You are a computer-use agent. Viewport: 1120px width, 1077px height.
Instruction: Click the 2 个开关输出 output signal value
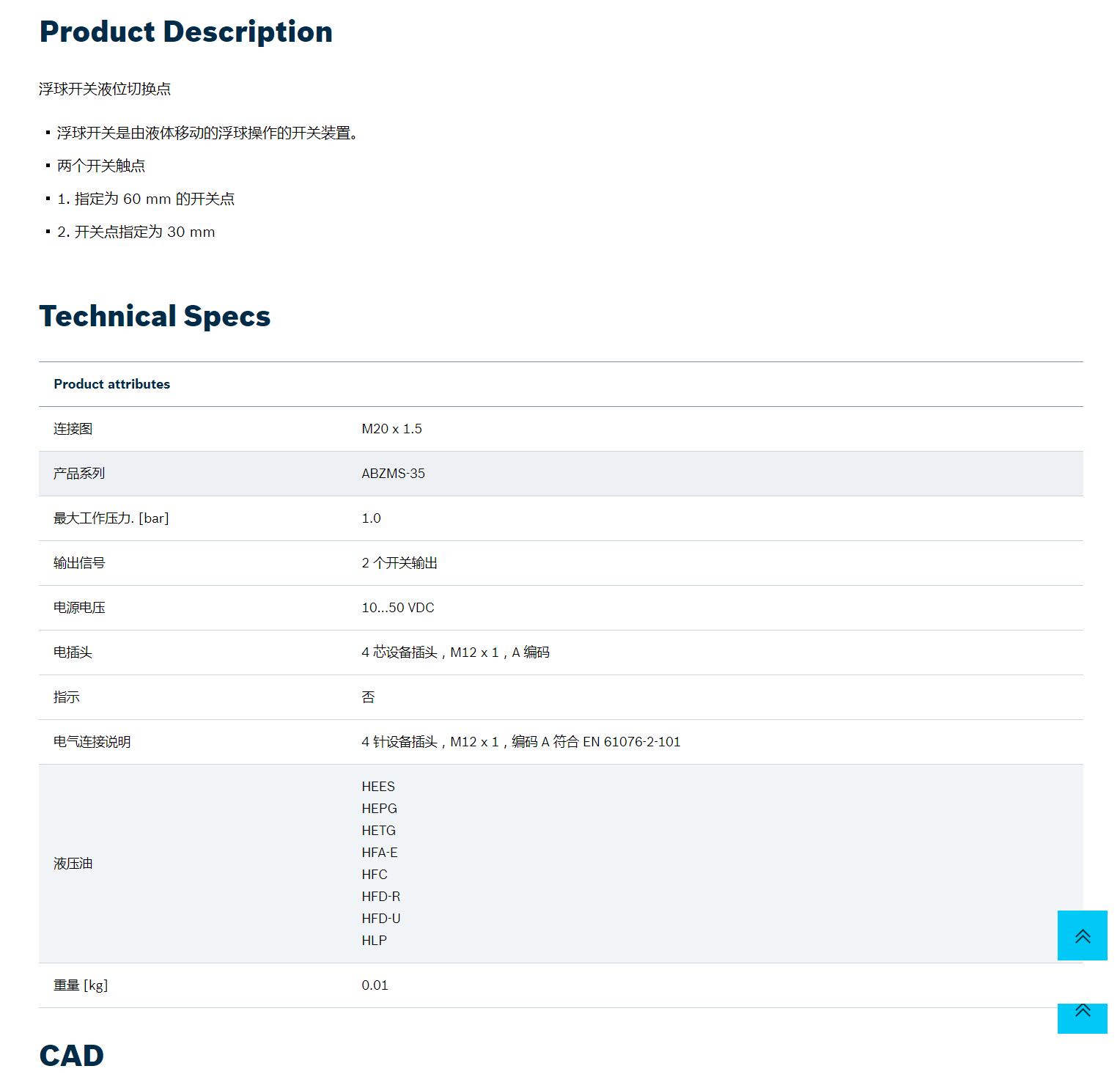coord(399,563)
